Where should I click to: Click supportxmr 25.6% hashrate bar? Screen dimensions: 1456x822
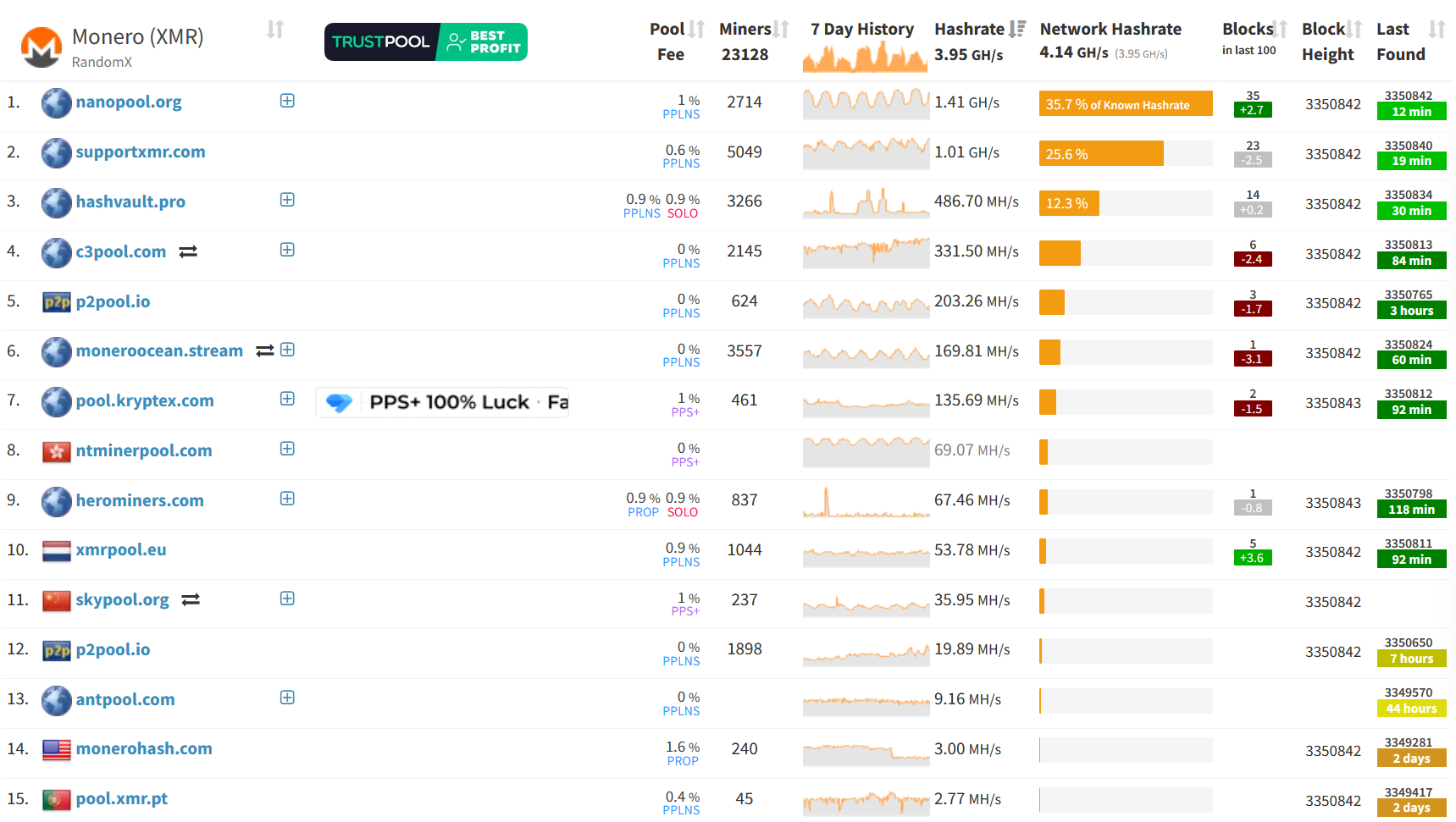tap(1101, 154)
